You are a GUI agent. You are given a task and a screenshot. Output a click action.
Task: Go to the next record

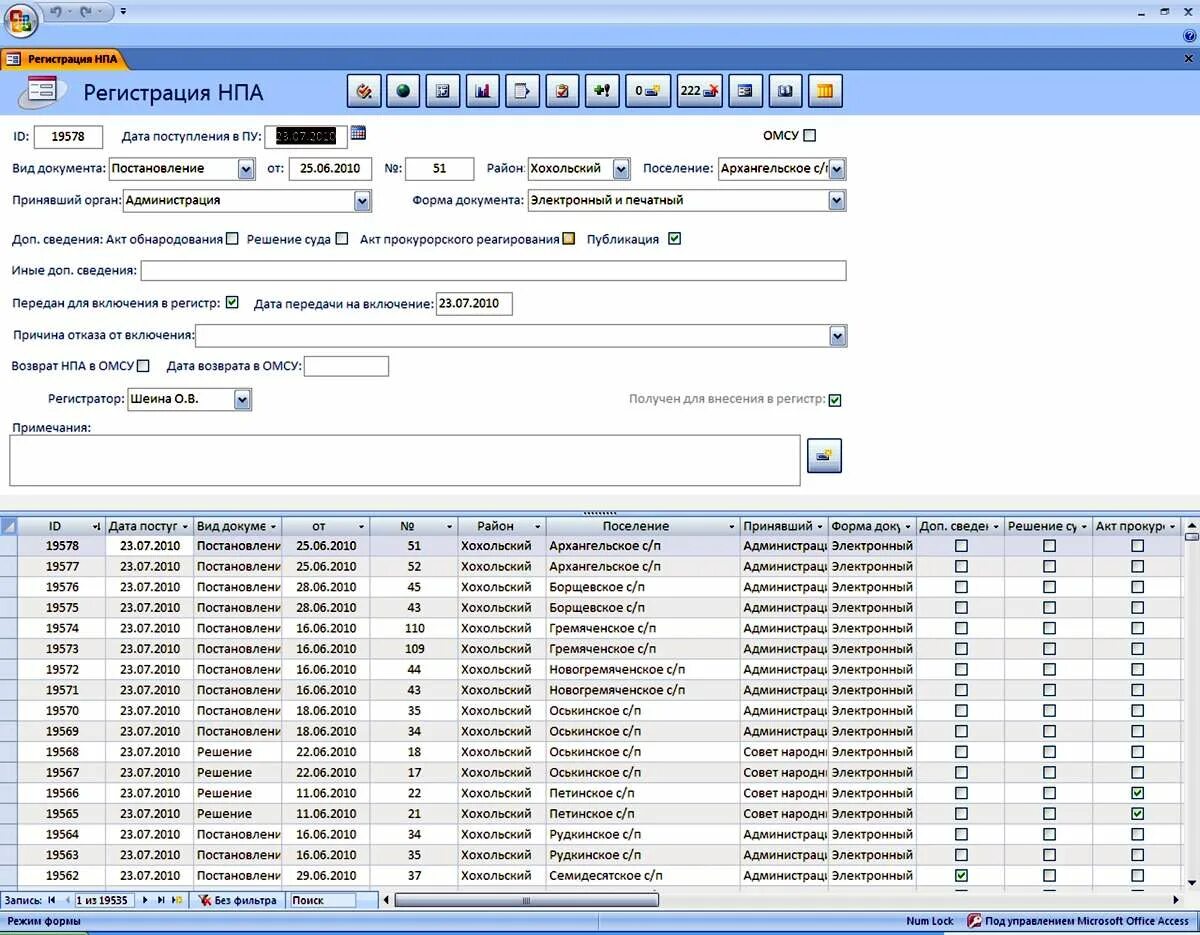pos(145,900)
